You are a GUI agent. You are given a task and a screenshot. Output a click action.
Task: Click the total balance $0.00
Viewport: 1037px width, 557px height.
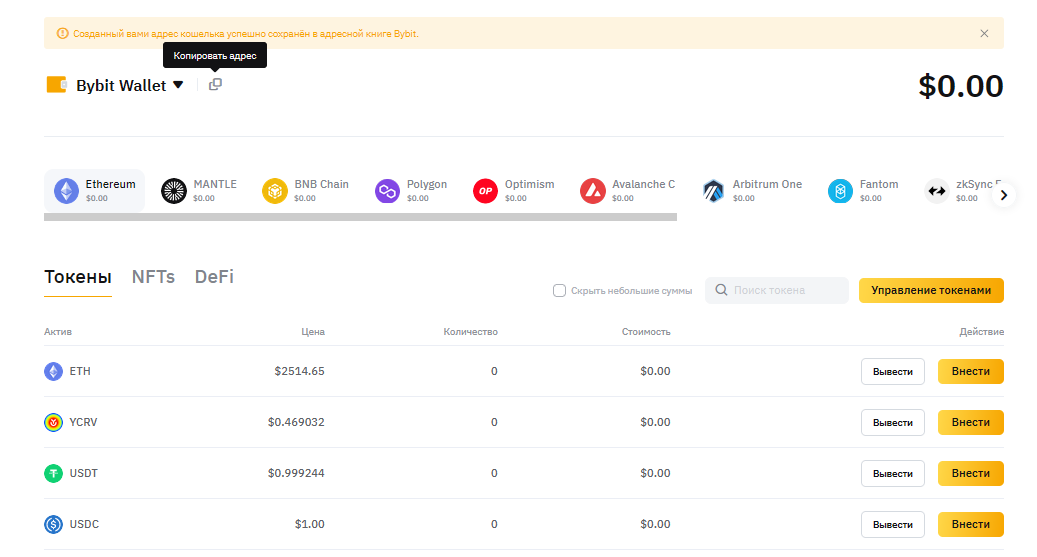point(961,86)
